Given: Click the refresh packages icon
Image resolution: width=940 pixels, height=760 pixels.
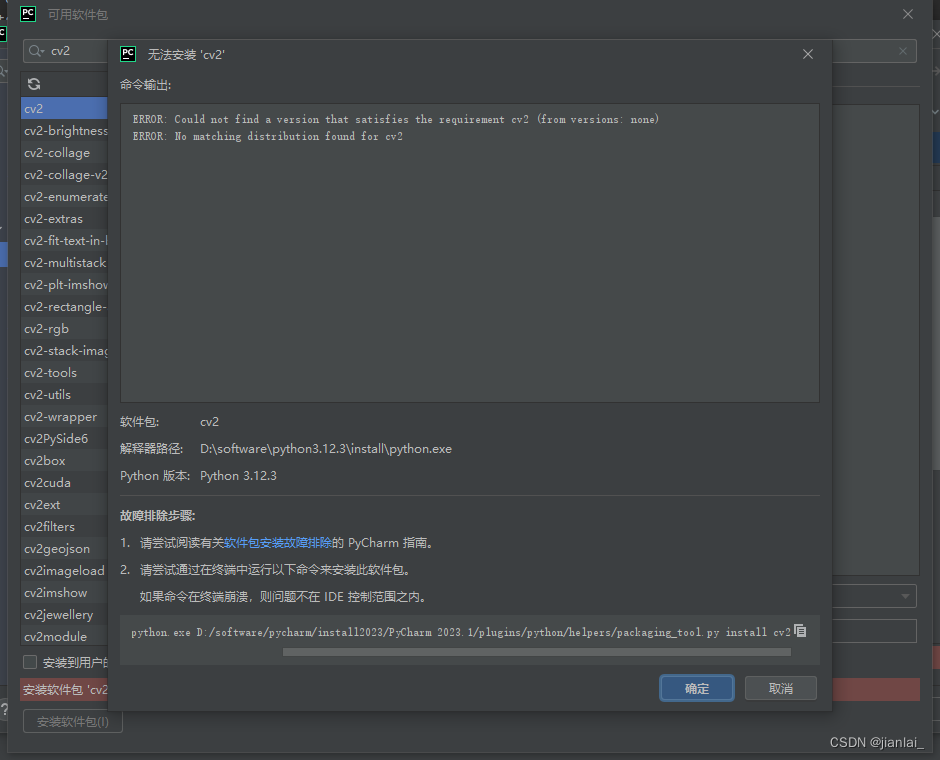Looking at the screenshot, I should point(34,84).
